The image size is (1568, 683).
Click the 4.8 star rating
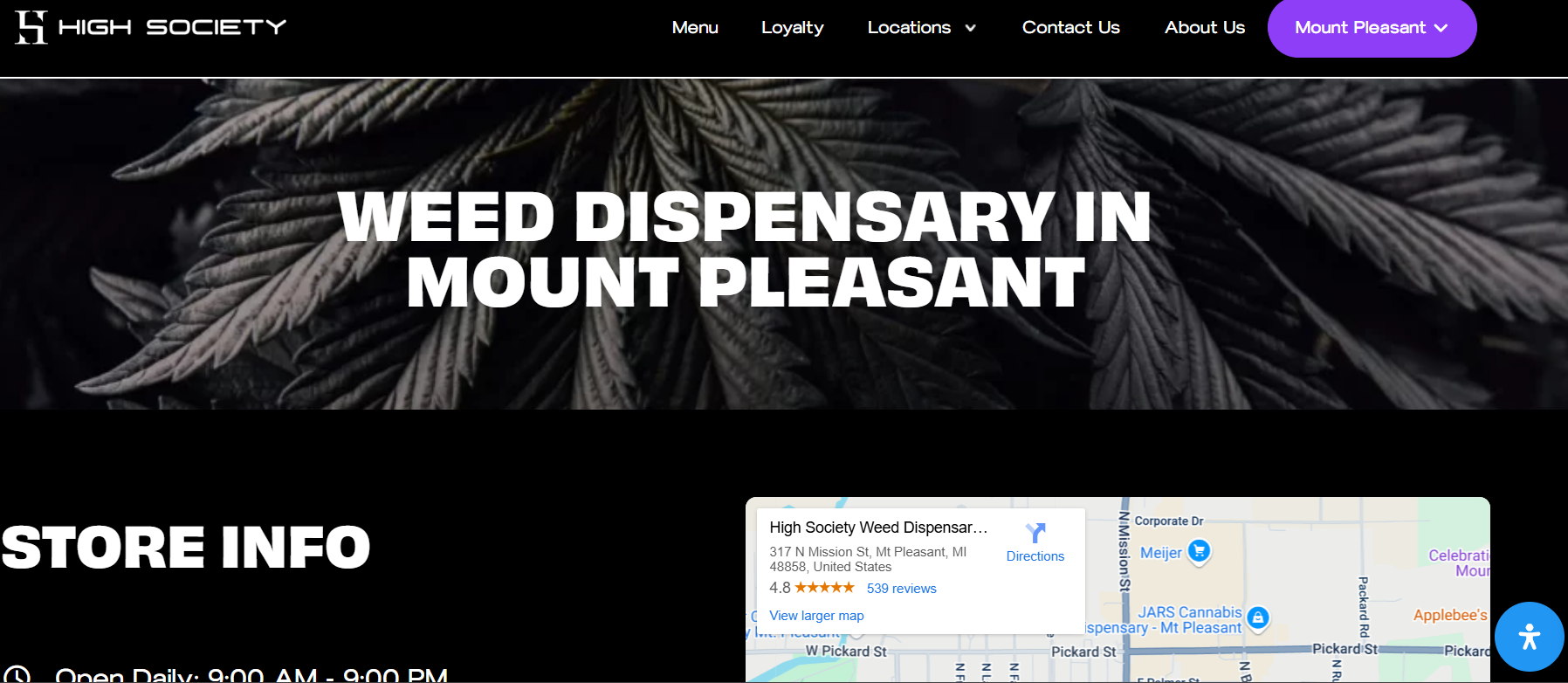812,588
